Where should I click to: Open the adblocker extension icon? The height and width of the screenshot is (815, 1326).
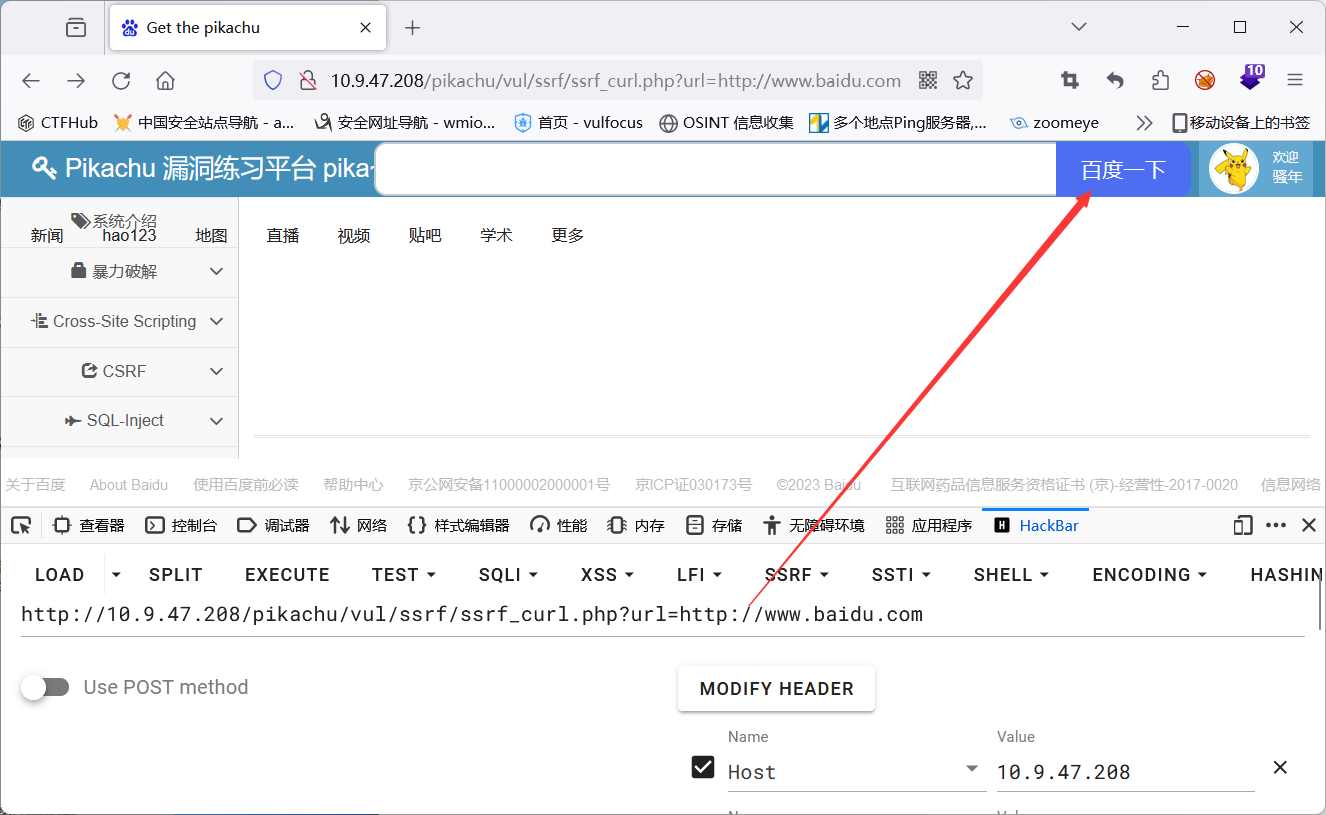[x=1205, y=80]
